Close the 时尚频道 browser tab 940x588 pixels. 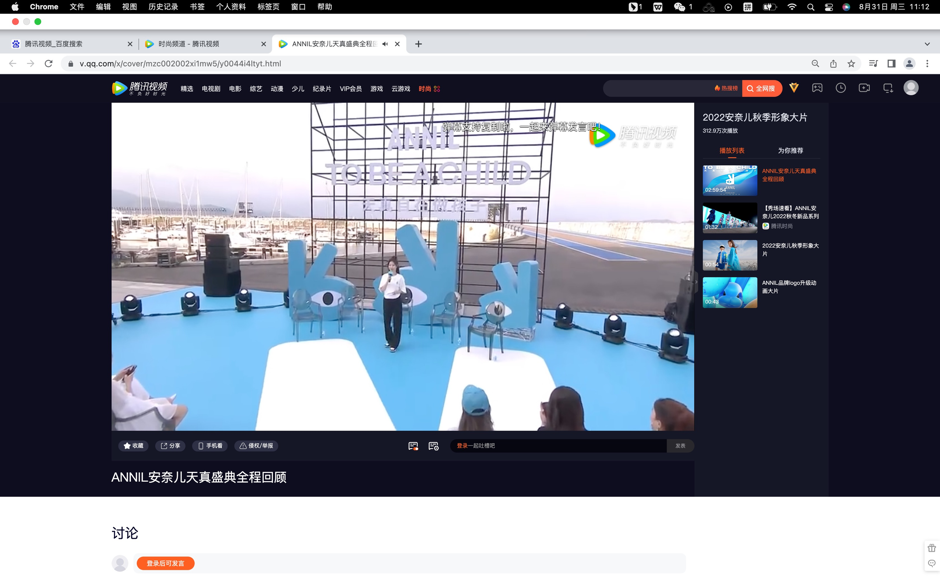coord(263,44)
